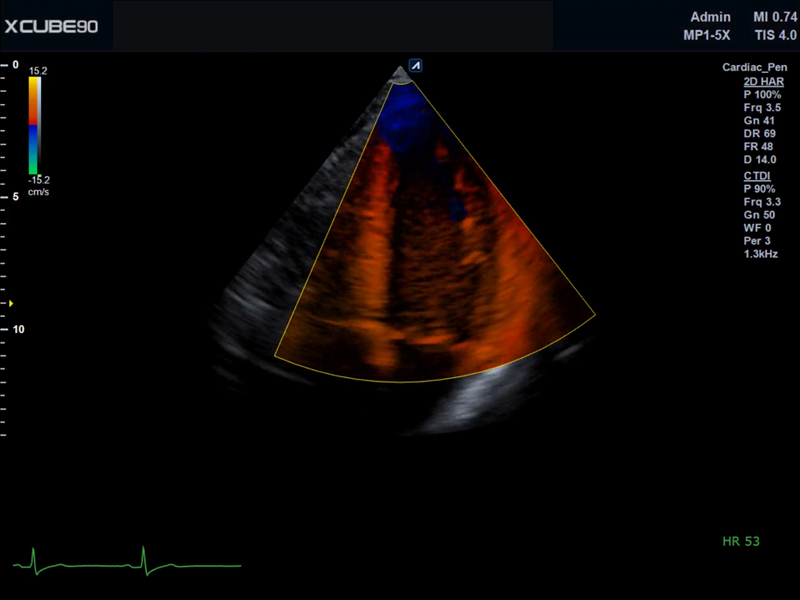Click the MI 0.74 readout

coord(775,17)
